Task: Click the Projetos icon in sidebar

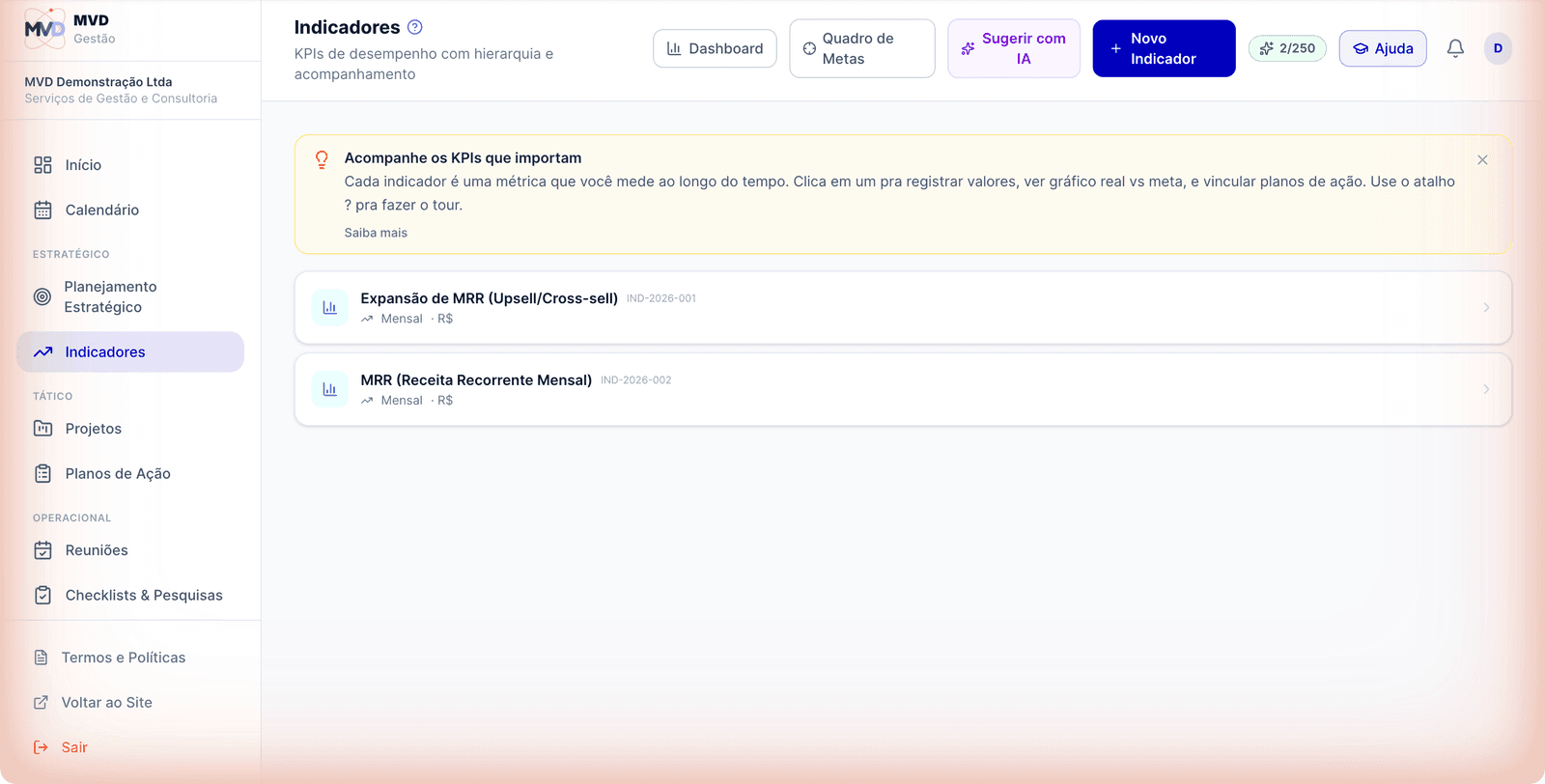Action: coord(42,429)
